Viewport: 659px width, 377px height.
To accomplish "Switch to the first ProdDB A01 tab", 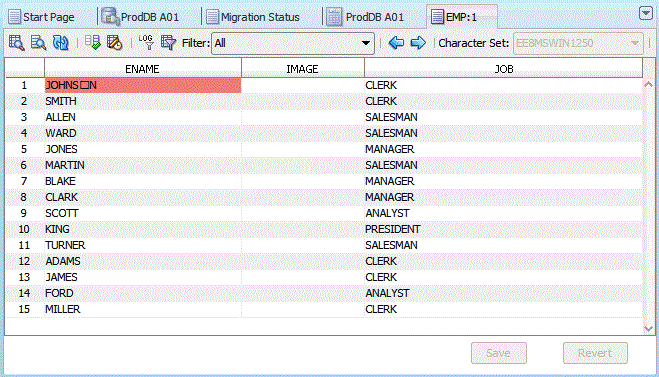I will (141, 17).
